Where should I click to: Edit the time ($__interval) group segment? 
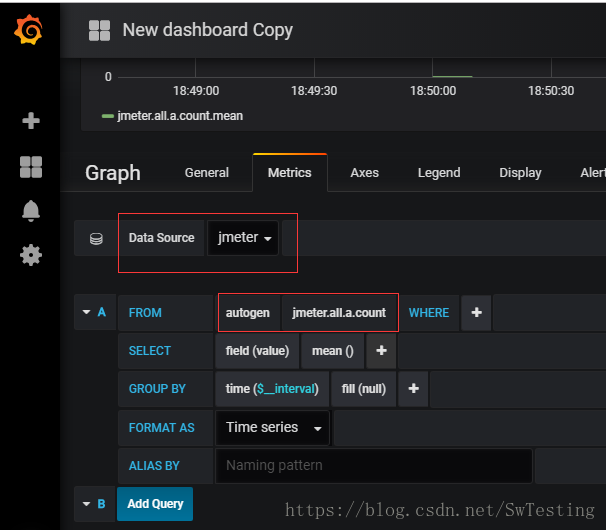tap(272, 389)
